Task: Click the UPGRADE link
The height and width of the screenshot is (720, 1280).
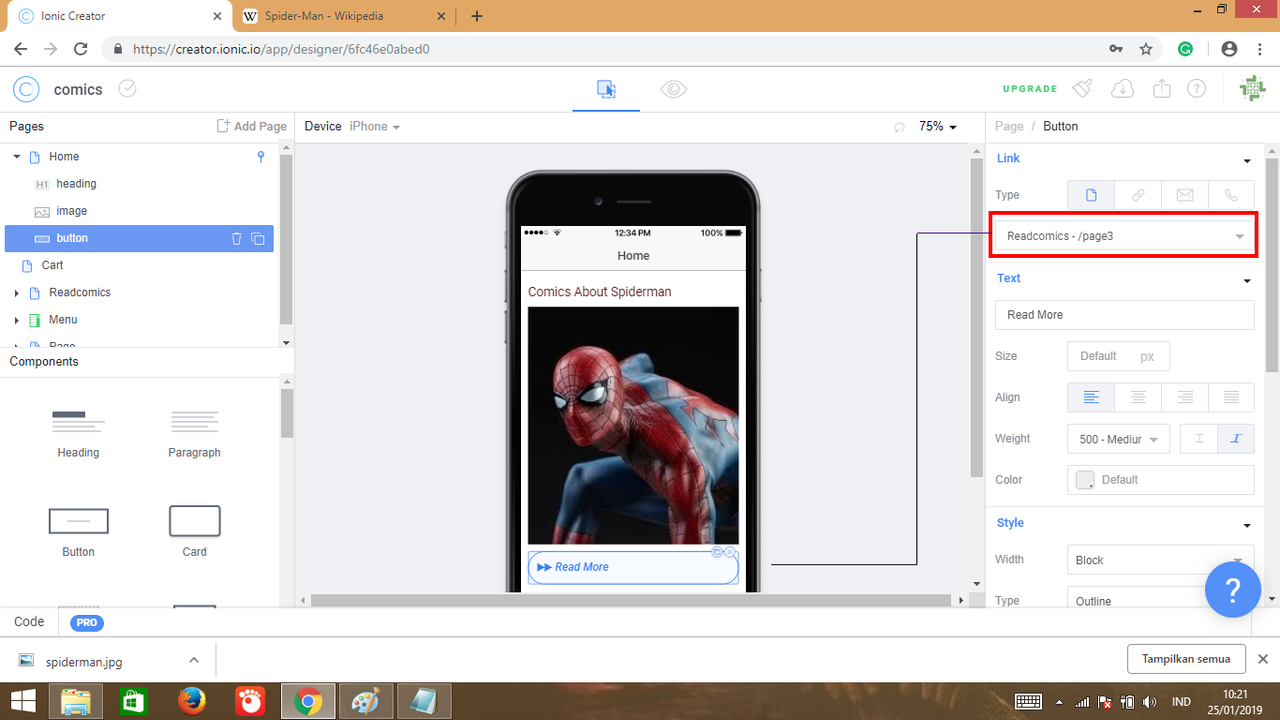Action: (x=1030, y=89)
